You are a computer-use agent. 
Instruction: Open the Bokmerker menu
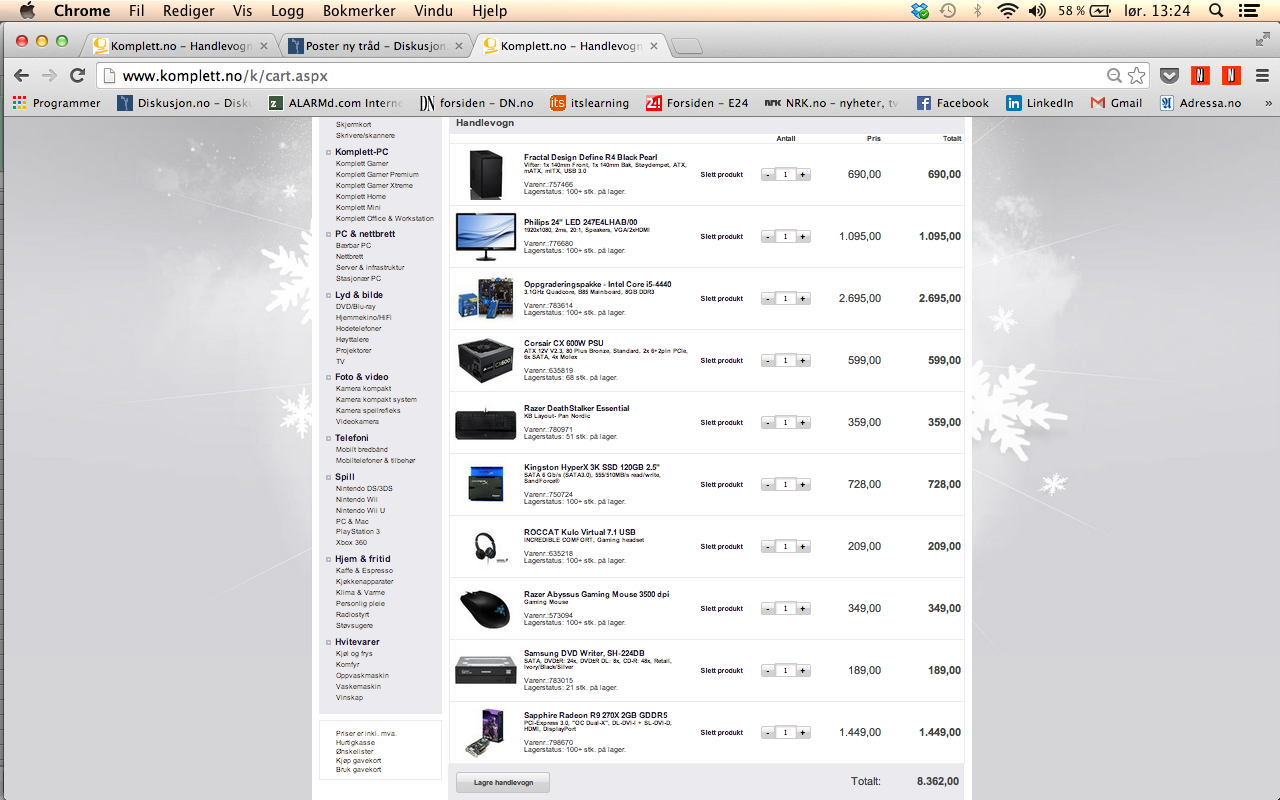coord(357,11)
